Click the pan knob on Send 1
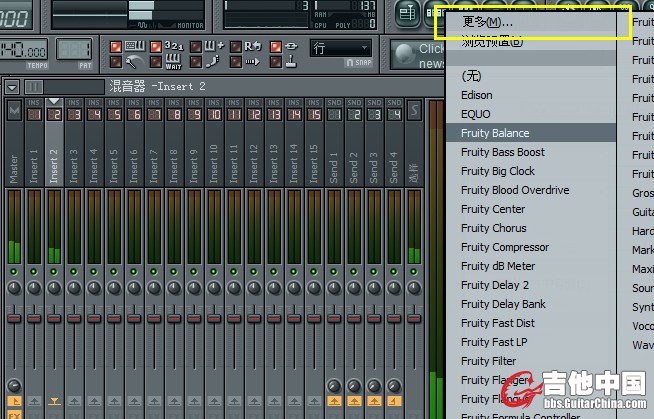The height and width of the screenshot is (419, 654). [x=333, y=288]
